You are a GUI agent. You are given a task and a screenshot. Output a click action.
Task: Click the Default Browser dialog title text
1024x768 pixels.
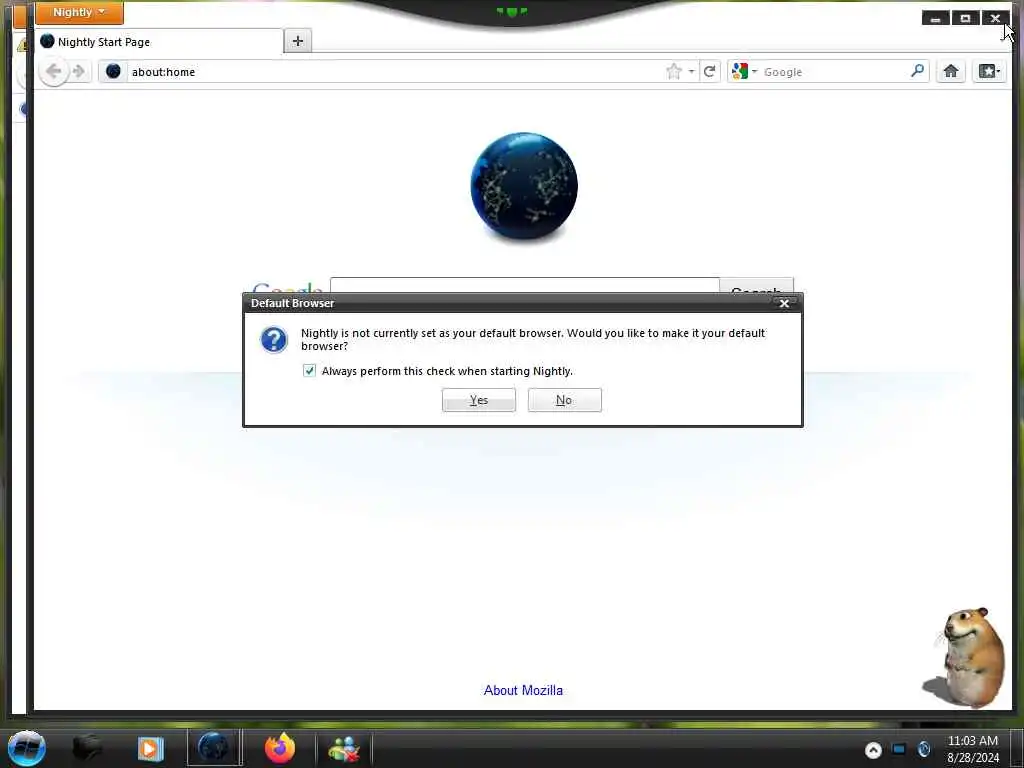pyautogui.click(x=293, y=303)
